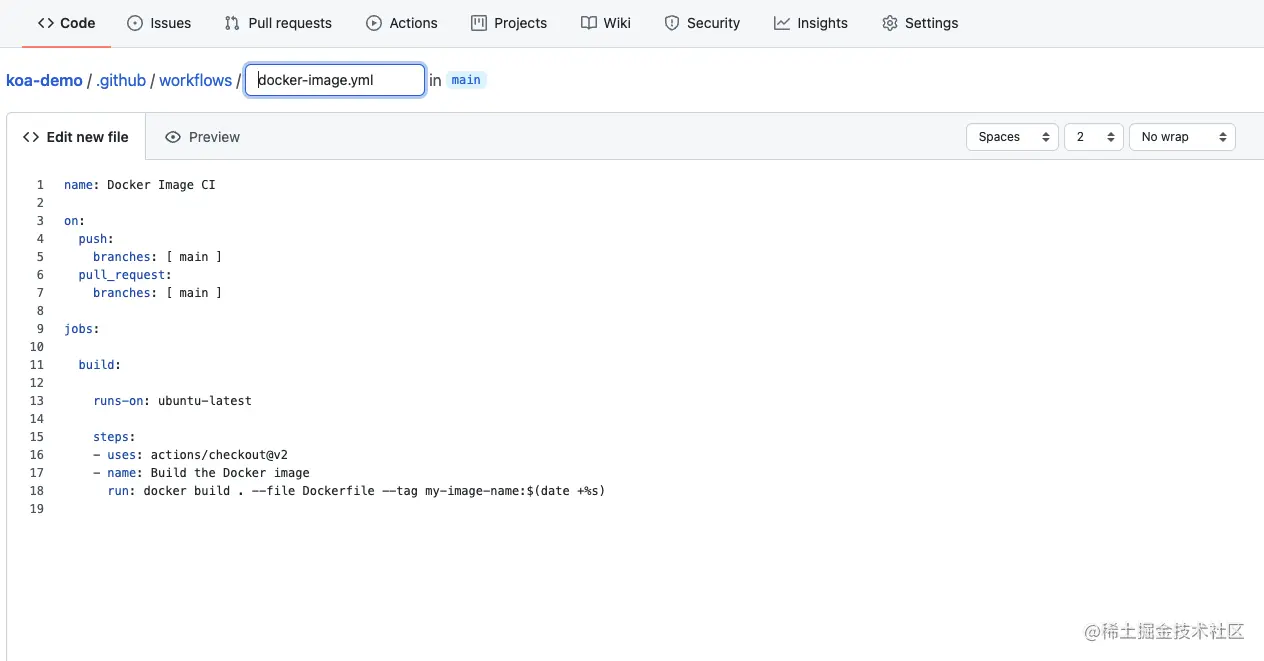Open the Spaces indentation mode dropdown
This screenshot has width=1264, height=661.
[x=1012, y=136]
